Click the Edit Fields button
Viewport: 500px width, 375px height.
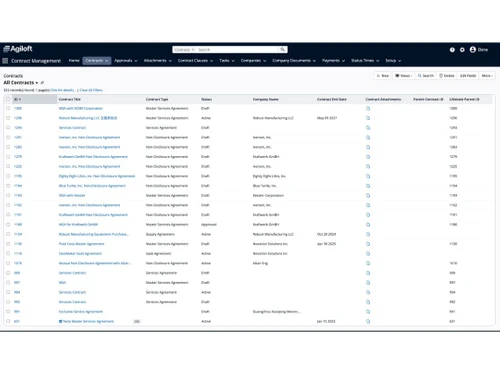[x=468, y=76]
